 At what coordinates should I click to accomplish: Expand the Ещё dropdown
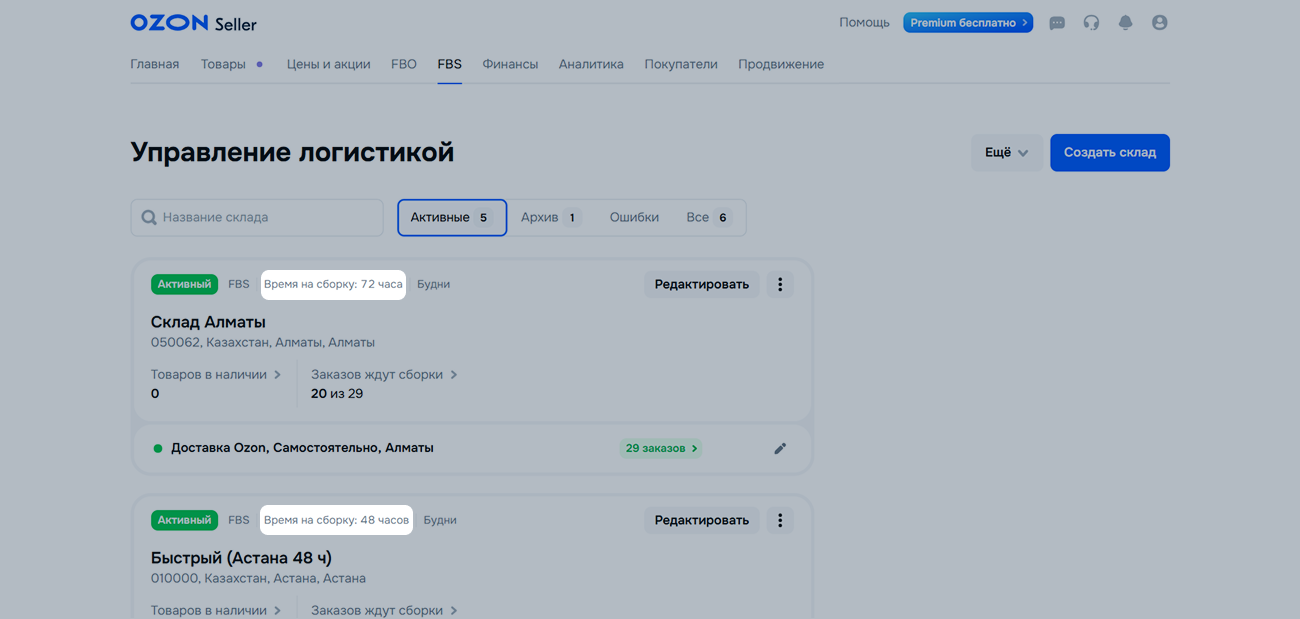click(x=1006, y=153)
